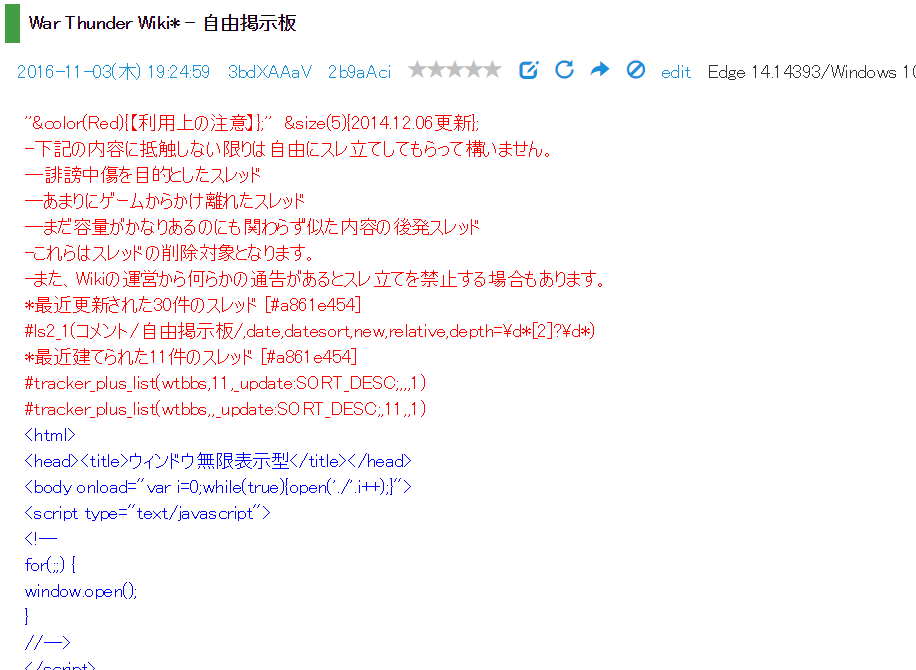Click the circular refresh arrow icon
This screenshot has width=916, height=670.
pyautogui.click(x=564, y=70)
